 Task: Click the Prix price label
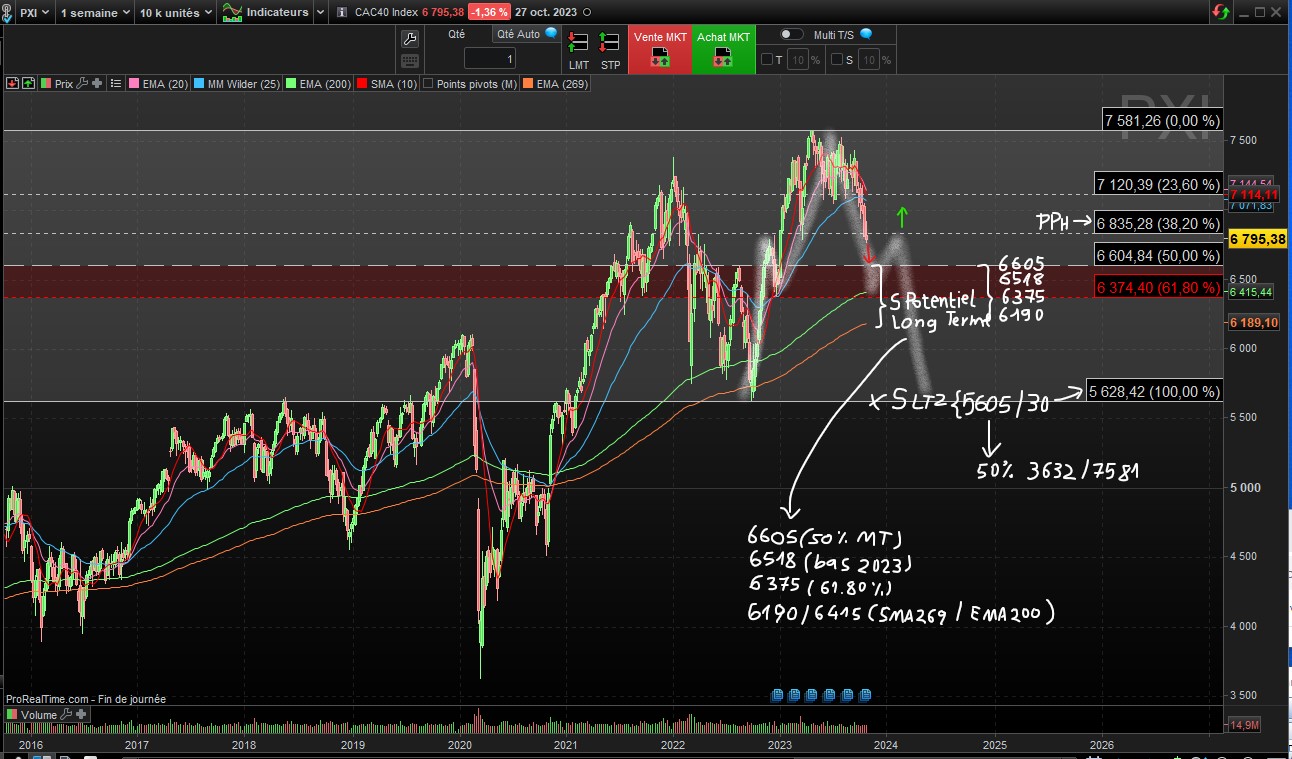pyautogui.click(x=63, y=85)
